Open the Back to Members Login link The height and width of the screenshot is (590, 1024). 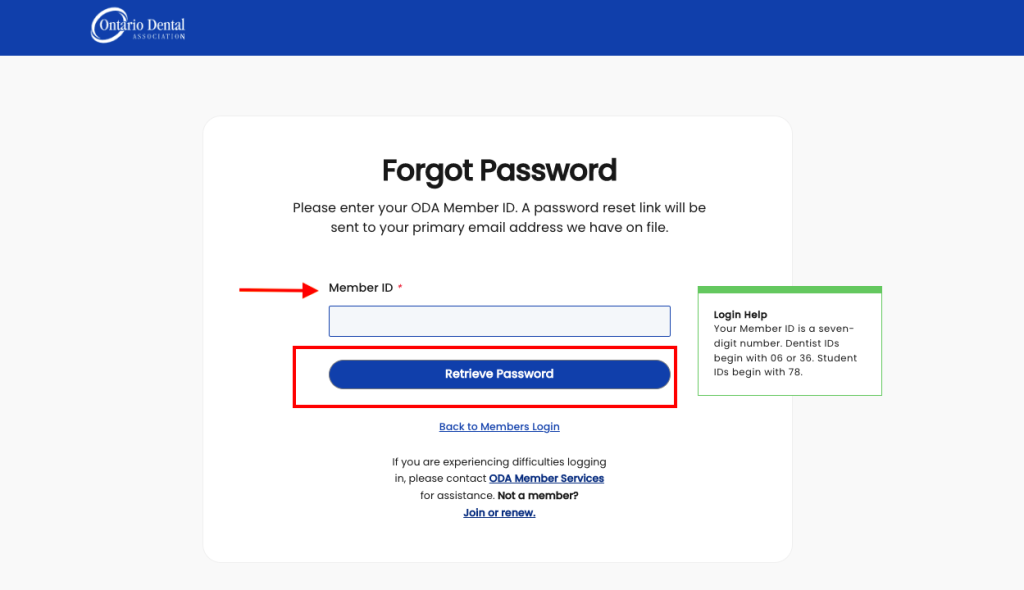pyautogui.click(x=499, y=427)
